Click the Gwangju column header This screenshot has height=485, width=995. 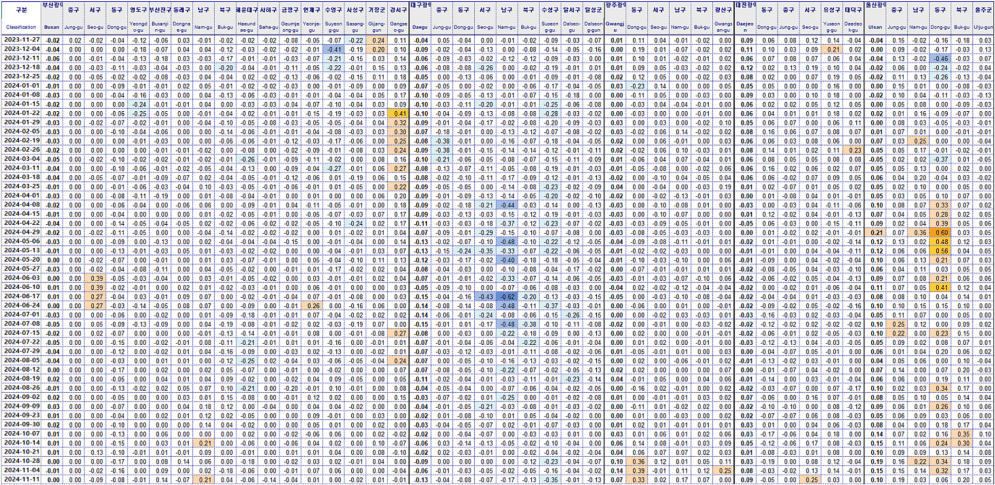point(615,17)
